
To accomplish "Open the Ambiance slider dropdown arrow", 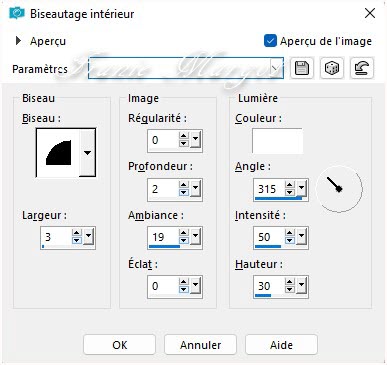I will click(x=196, y=236).
